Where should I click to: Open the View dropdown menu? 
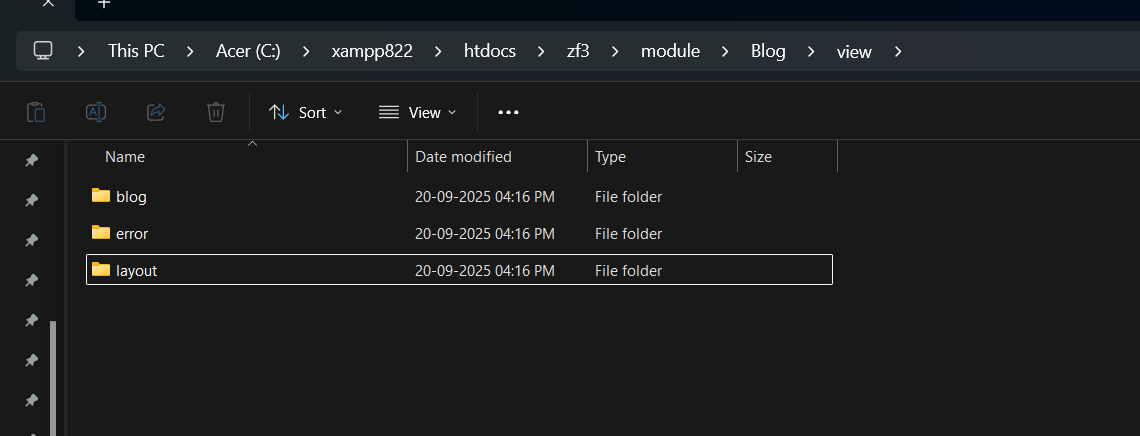point(418,112)
